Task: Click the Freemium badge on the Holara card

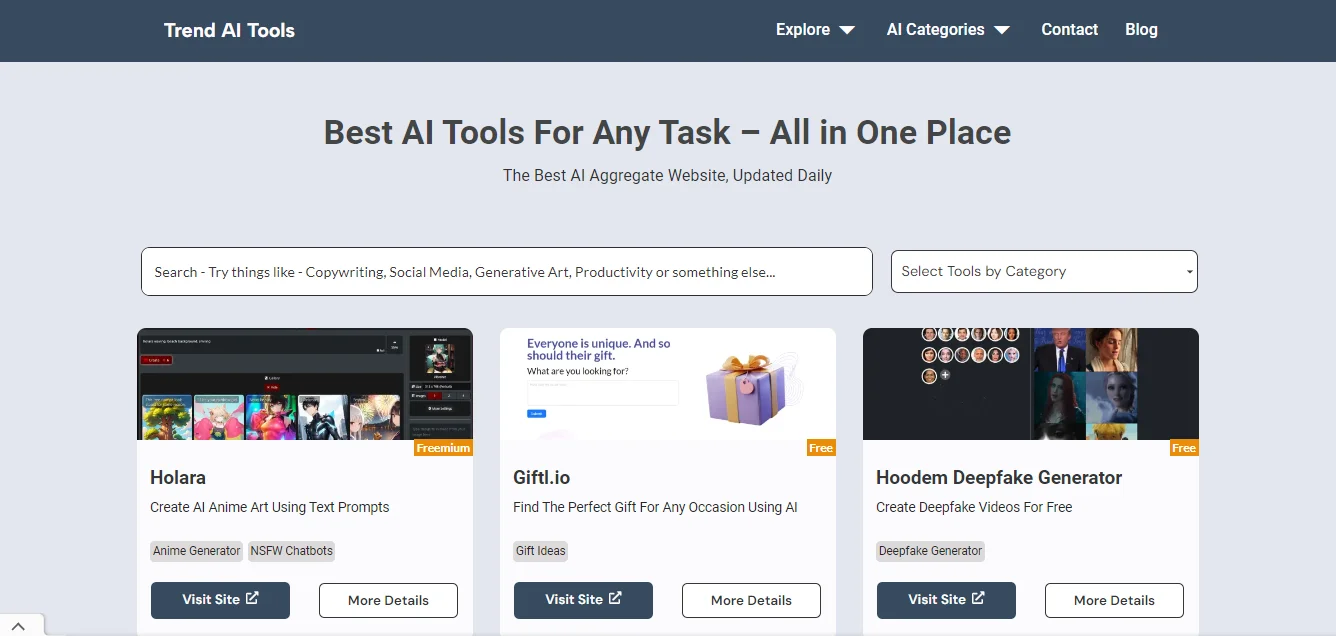Action: coord(443,448)
